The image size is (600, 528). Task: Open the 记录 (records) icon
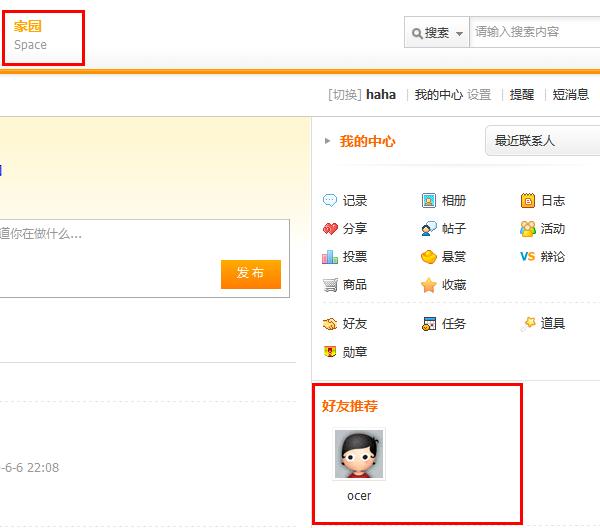tap(330, 201)
